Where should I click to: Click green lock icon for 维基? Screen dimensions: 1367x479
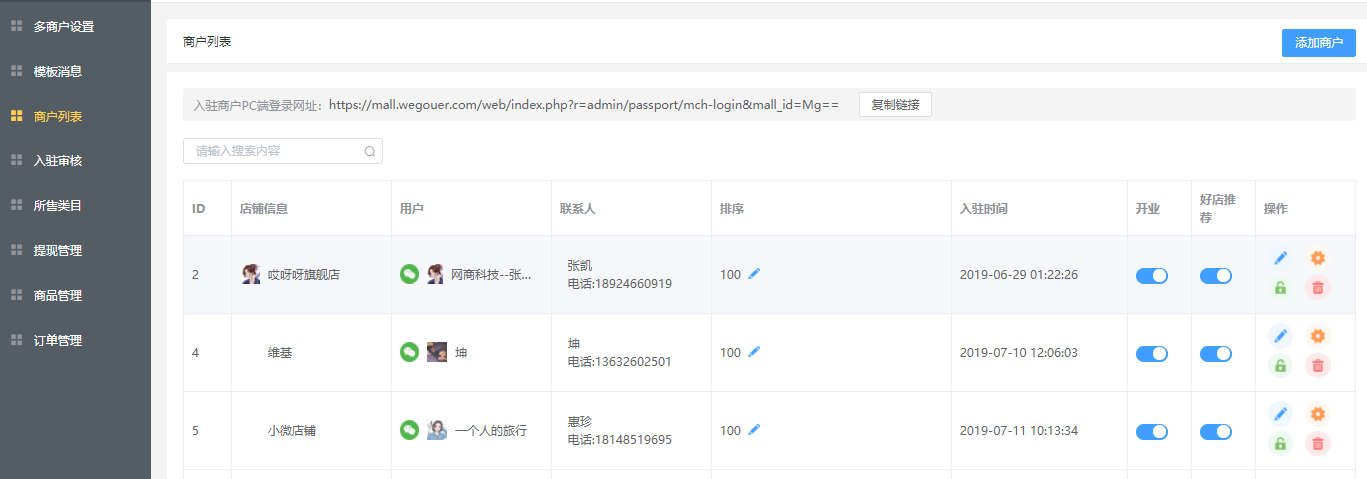tap(1280, 366)
